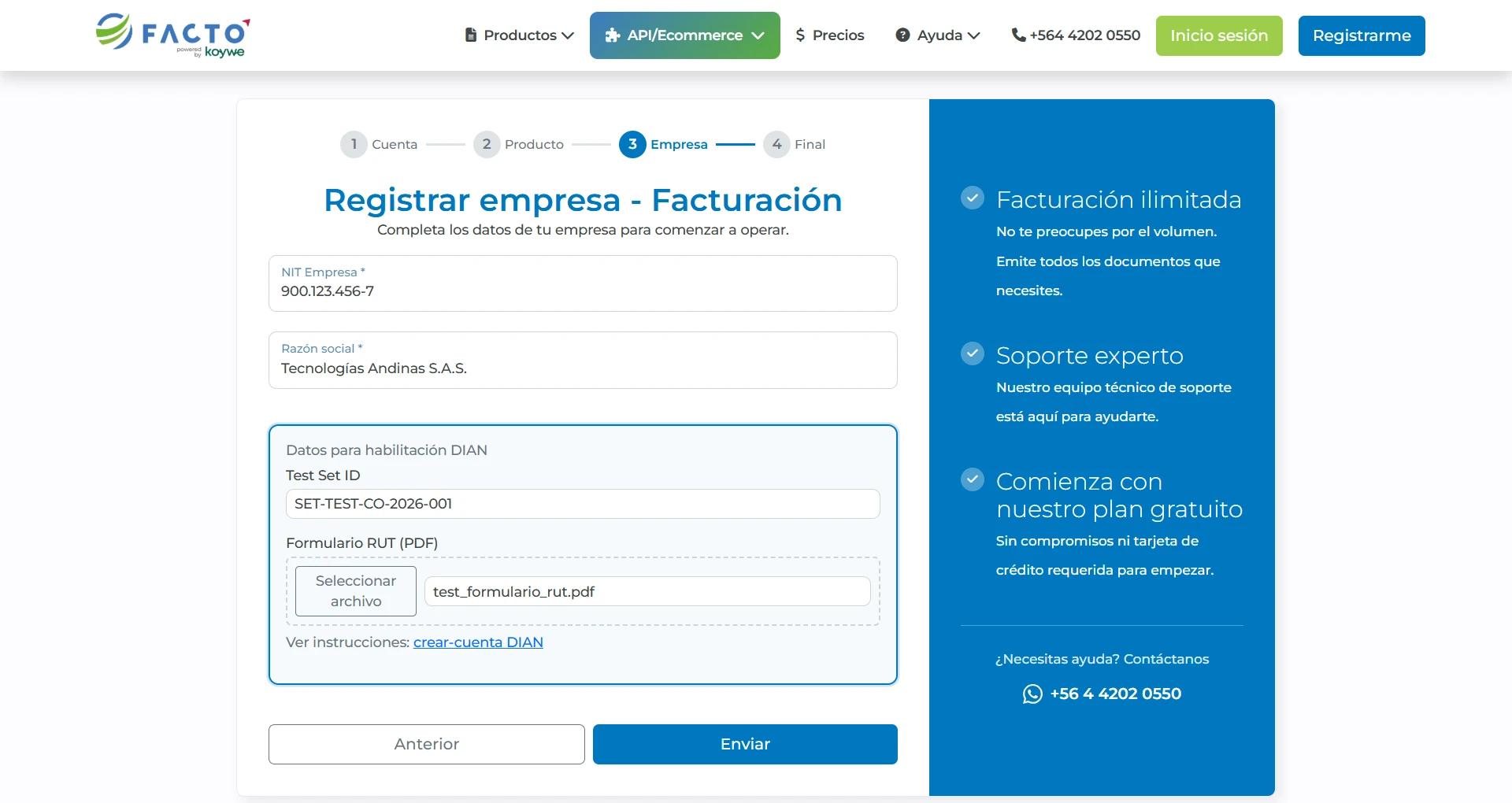This screenshot has width=1512, height=803.
Task: Focus the NIT Empresa input field
Action: coord(583,283)
